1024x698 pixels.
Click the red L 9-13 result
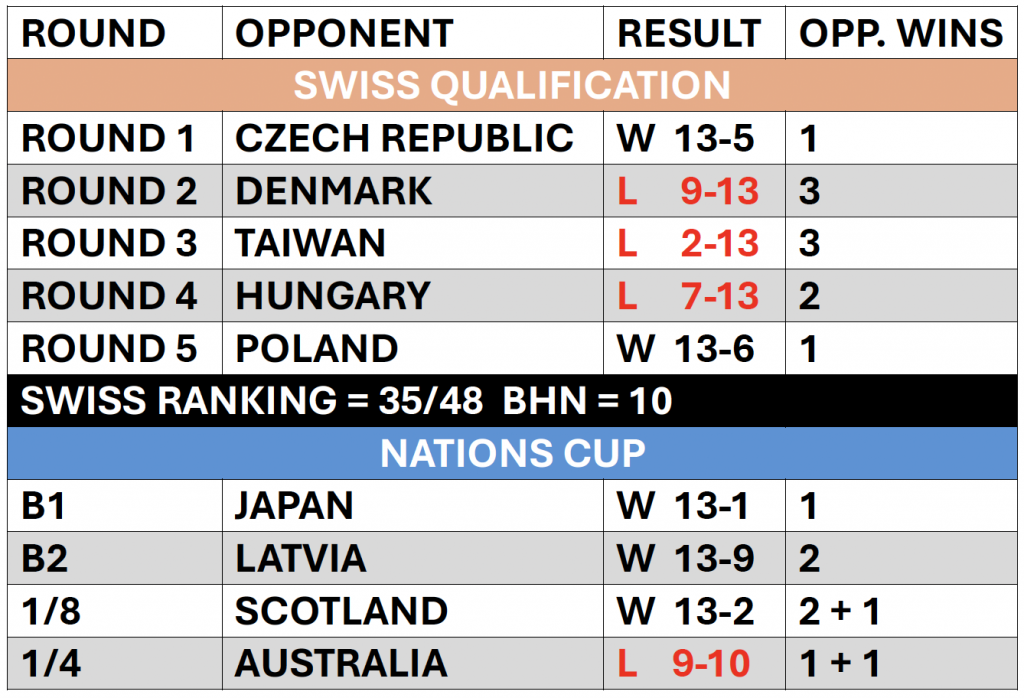[689, 191]
